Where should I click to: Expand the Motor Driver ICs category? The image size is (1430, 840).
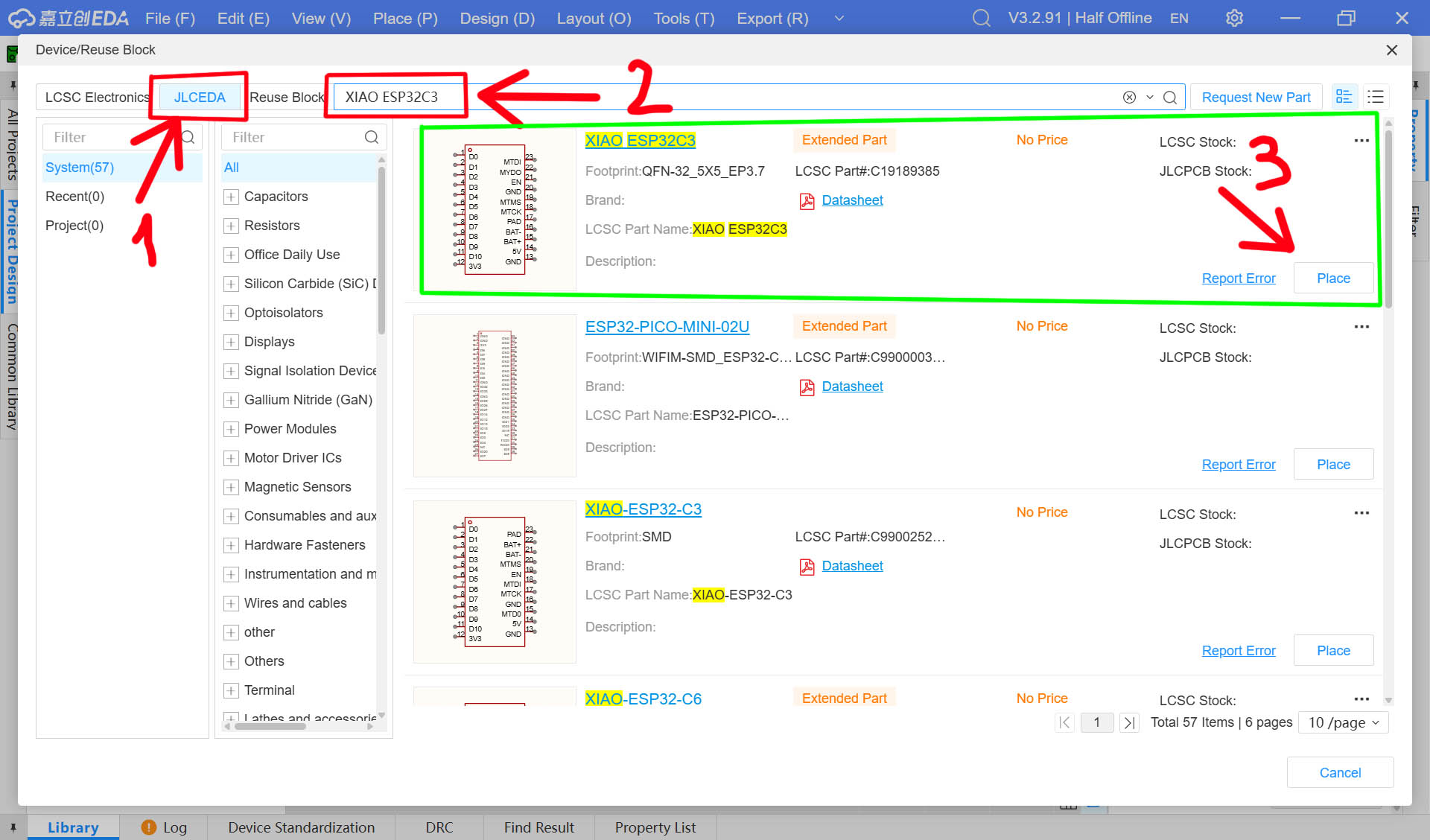231,458
